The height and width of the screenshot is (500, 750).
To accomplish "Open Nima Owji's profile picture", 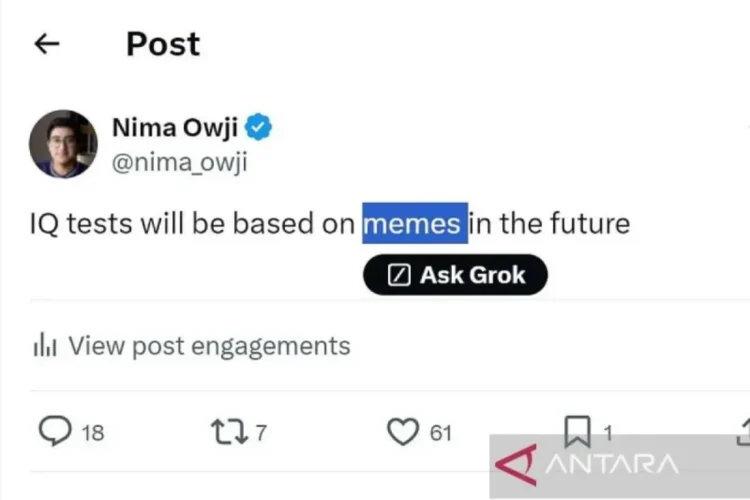I will click(x=63, y=144).
